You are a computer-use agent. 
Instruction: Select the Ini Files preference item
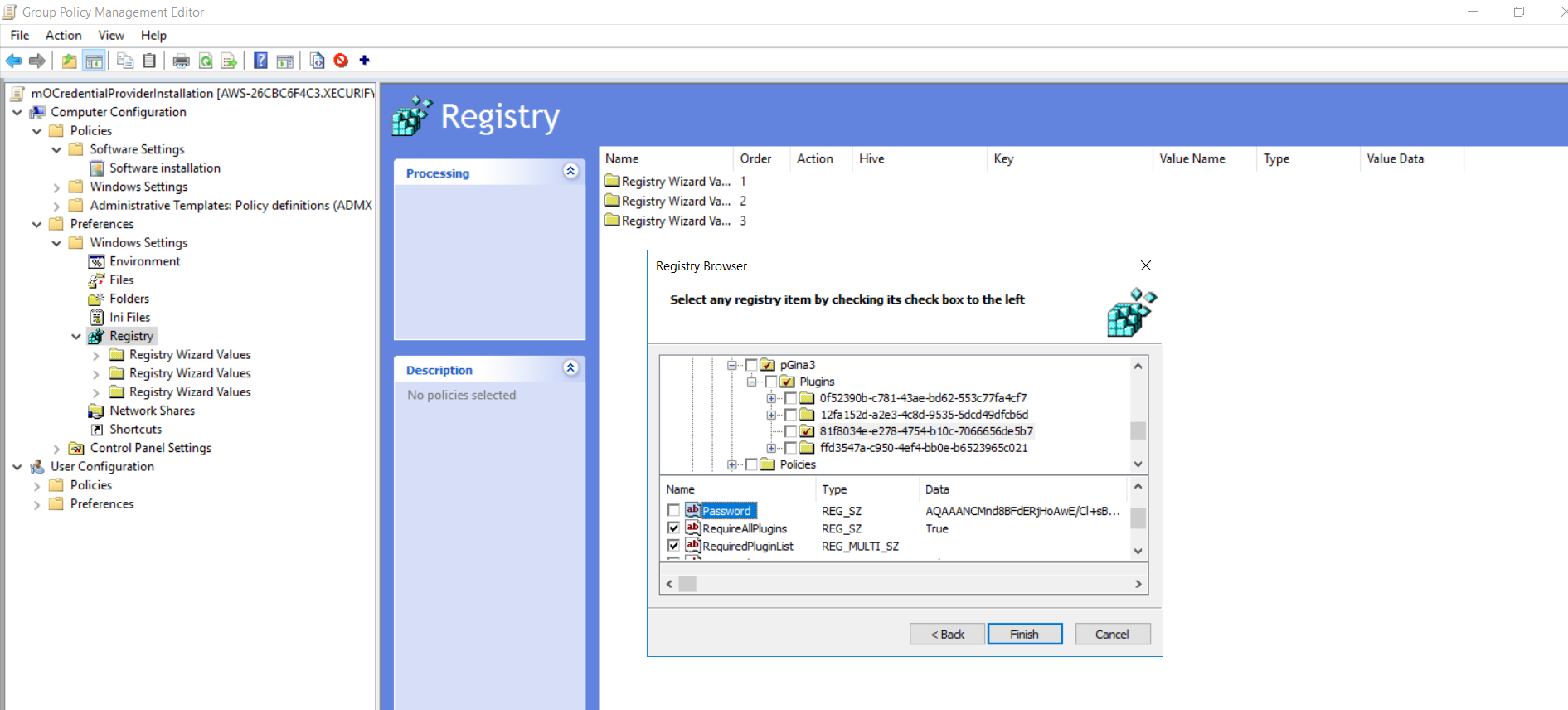click(x=129, y=317)
